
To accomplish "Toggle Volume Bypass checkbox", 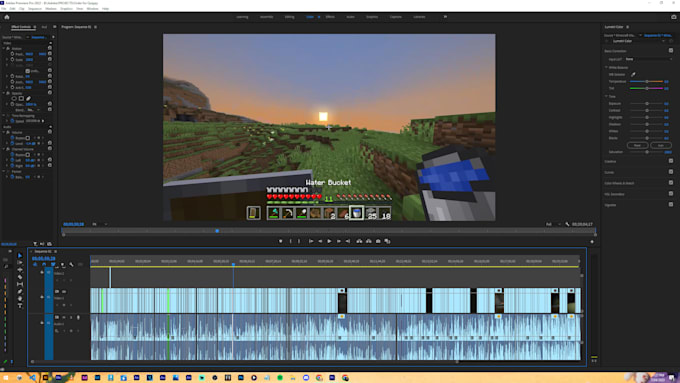I will tap(27, 137).
